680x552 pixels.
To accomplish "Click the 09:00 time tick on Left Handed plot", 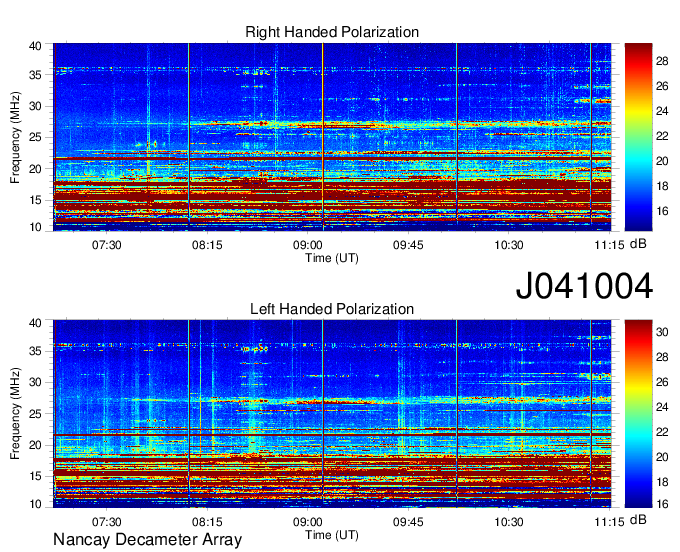I will click(307, 522).
